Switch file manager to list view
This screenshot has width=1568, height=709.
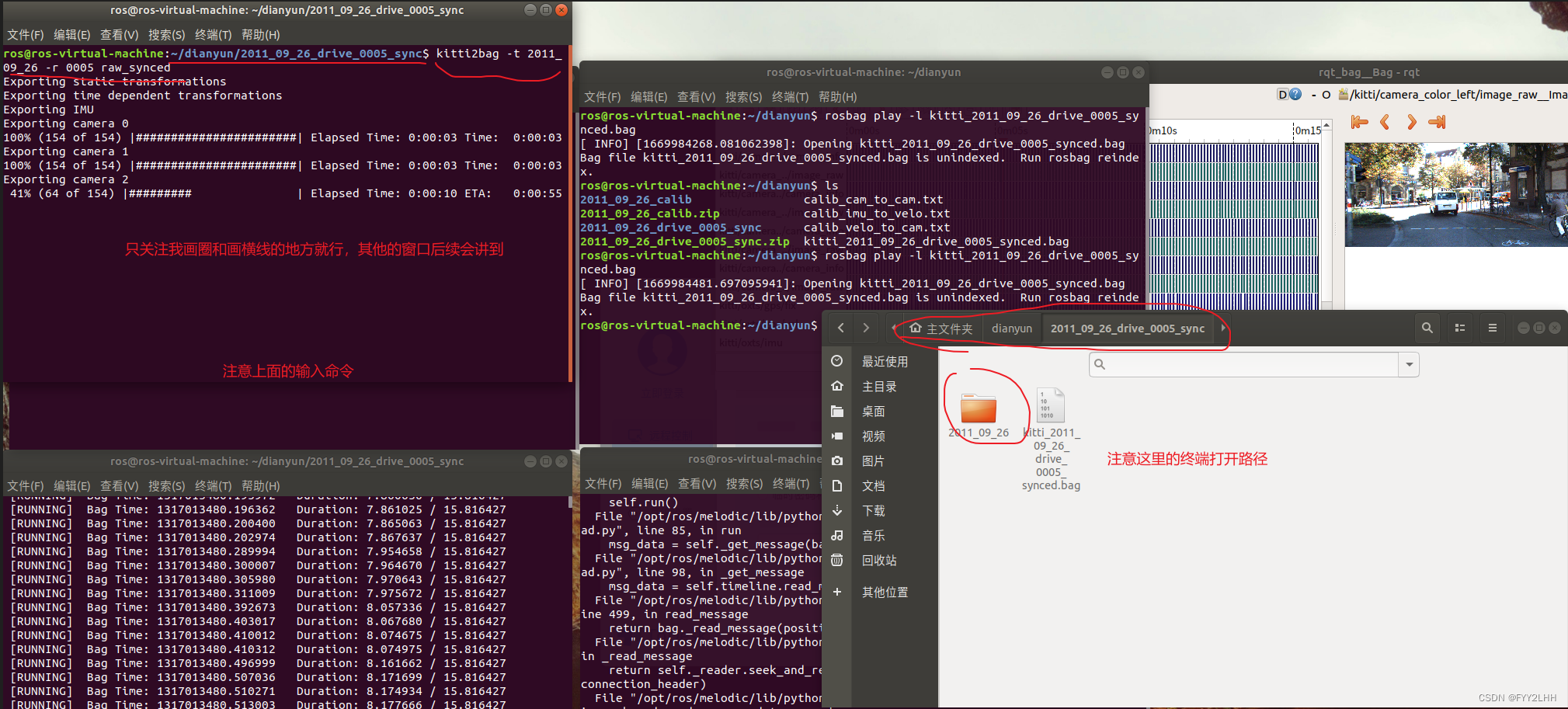[x=1458, y=328]
